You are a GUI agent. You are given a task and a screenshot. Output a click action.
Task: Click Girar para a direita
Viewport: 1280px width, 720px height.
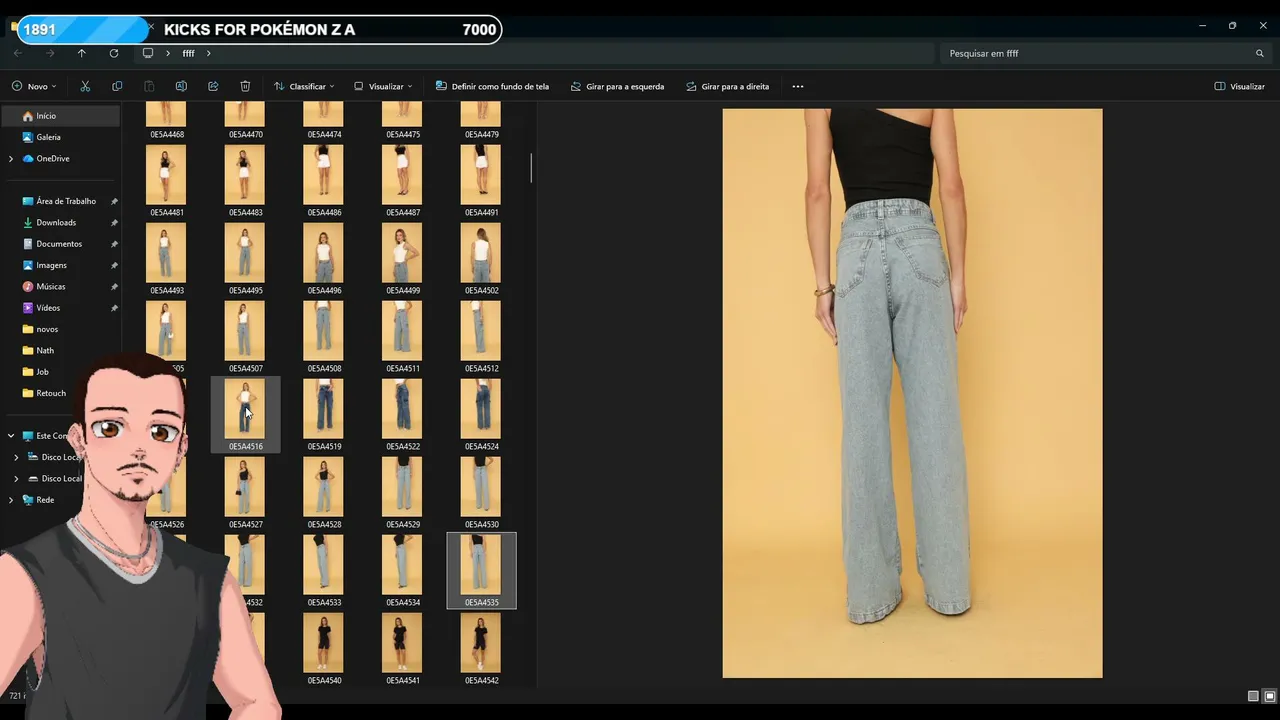click(727, 86)
